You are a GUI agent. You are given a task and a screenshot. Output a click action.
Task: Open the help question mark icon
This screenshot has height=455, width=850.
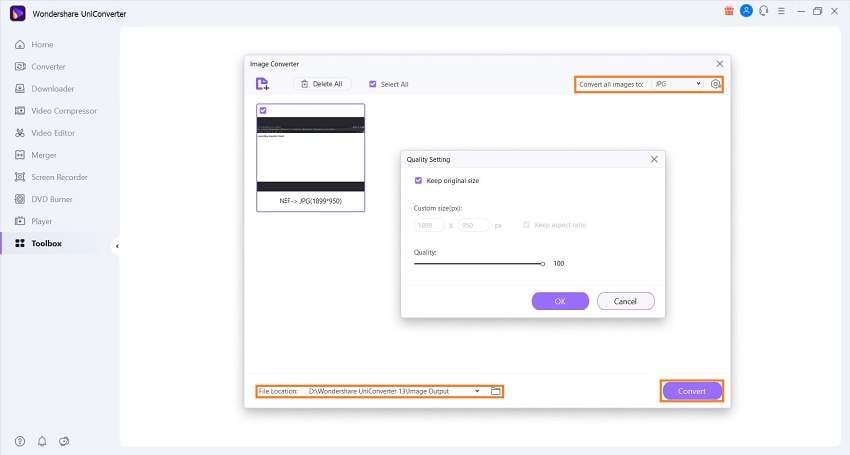click(20, 441)
